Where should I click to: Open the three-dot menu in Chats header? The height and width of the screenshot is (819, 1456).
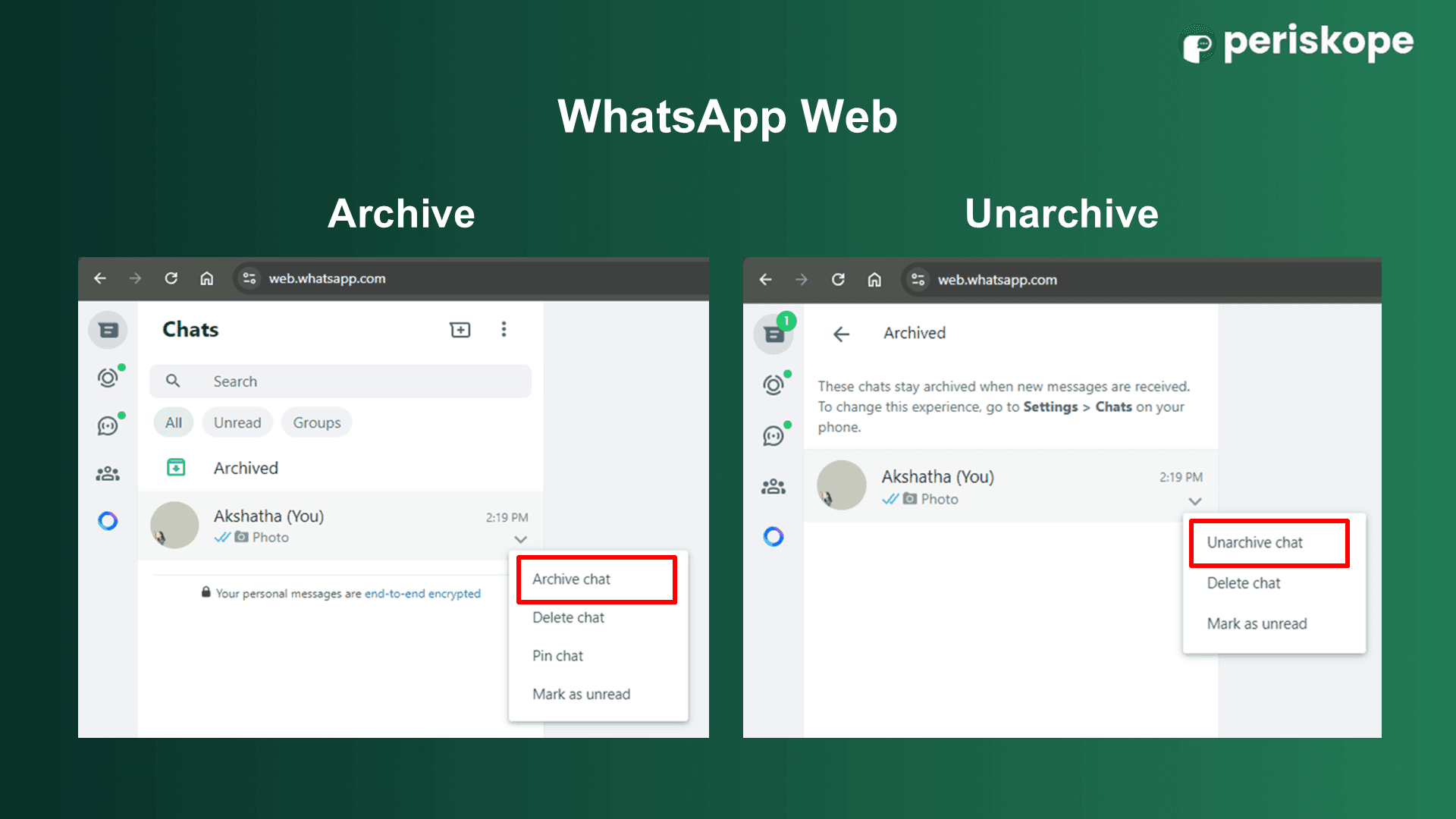(504, 330)
